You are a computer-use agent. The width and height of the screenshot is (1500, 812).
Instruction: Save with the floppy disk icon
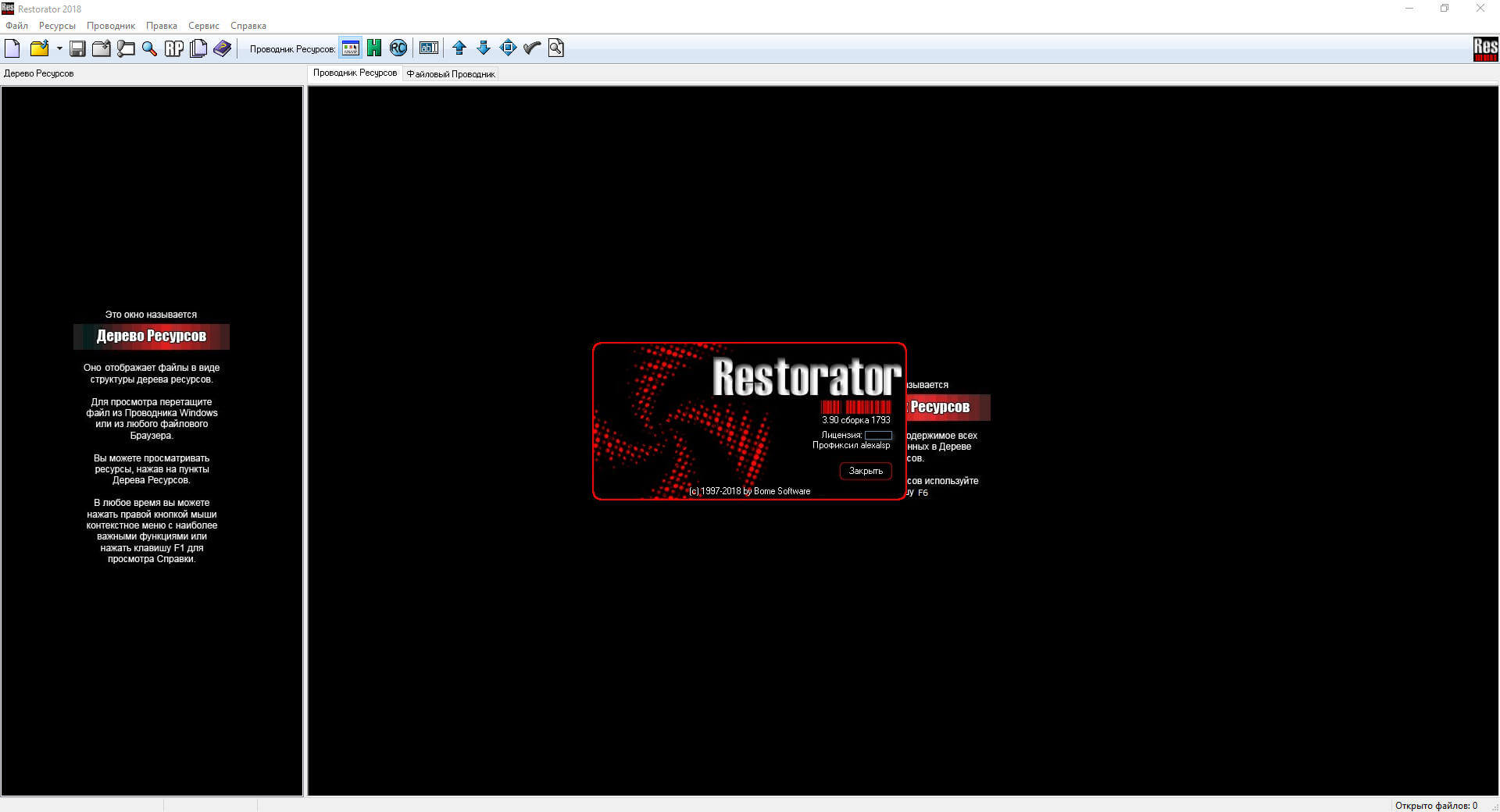click(77, 48)
